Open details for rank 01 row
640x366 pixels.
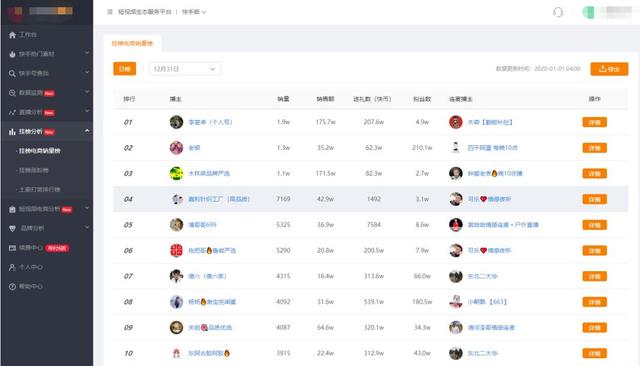[x=594, y=122]
